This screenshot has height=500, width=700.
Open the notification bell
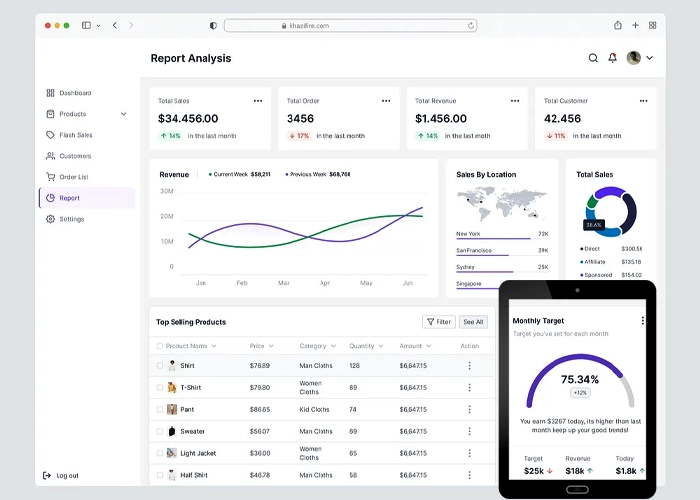612,58
